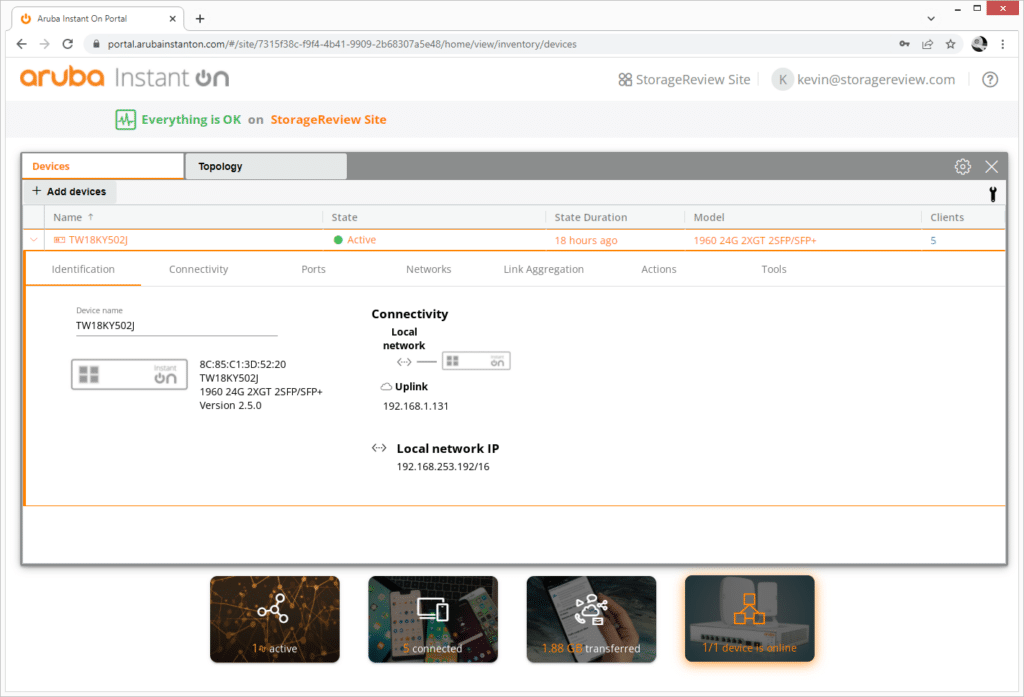Select the Actions tab
This screenshot has height=697, width=1024.
pos(659,269)
